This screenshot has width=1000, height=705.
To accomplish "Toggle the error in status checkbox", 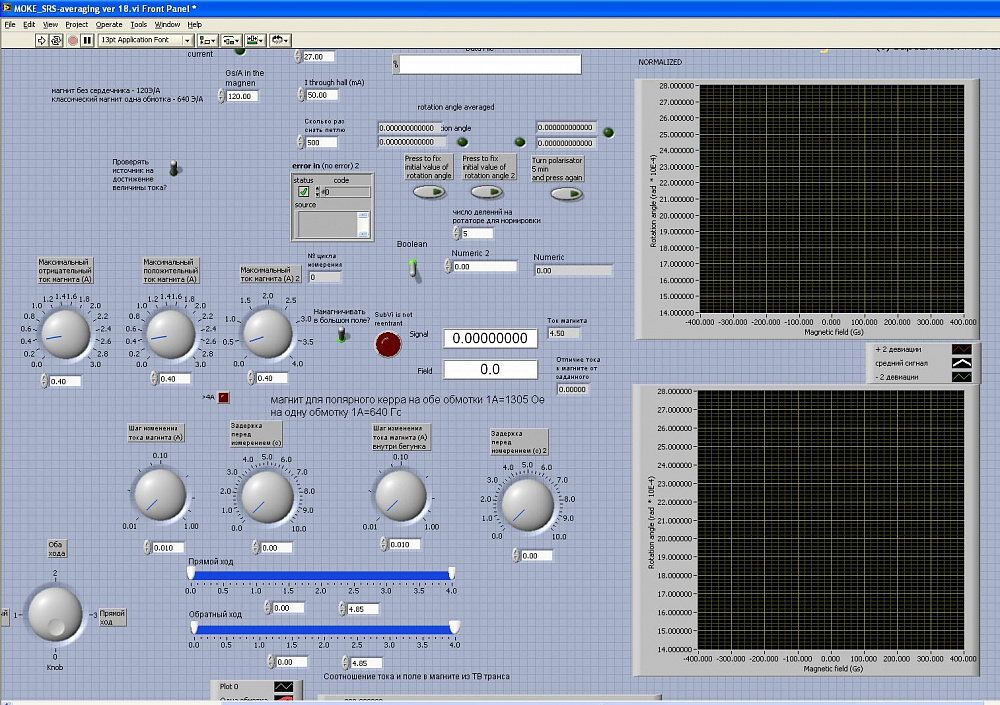I will point(303,191).
